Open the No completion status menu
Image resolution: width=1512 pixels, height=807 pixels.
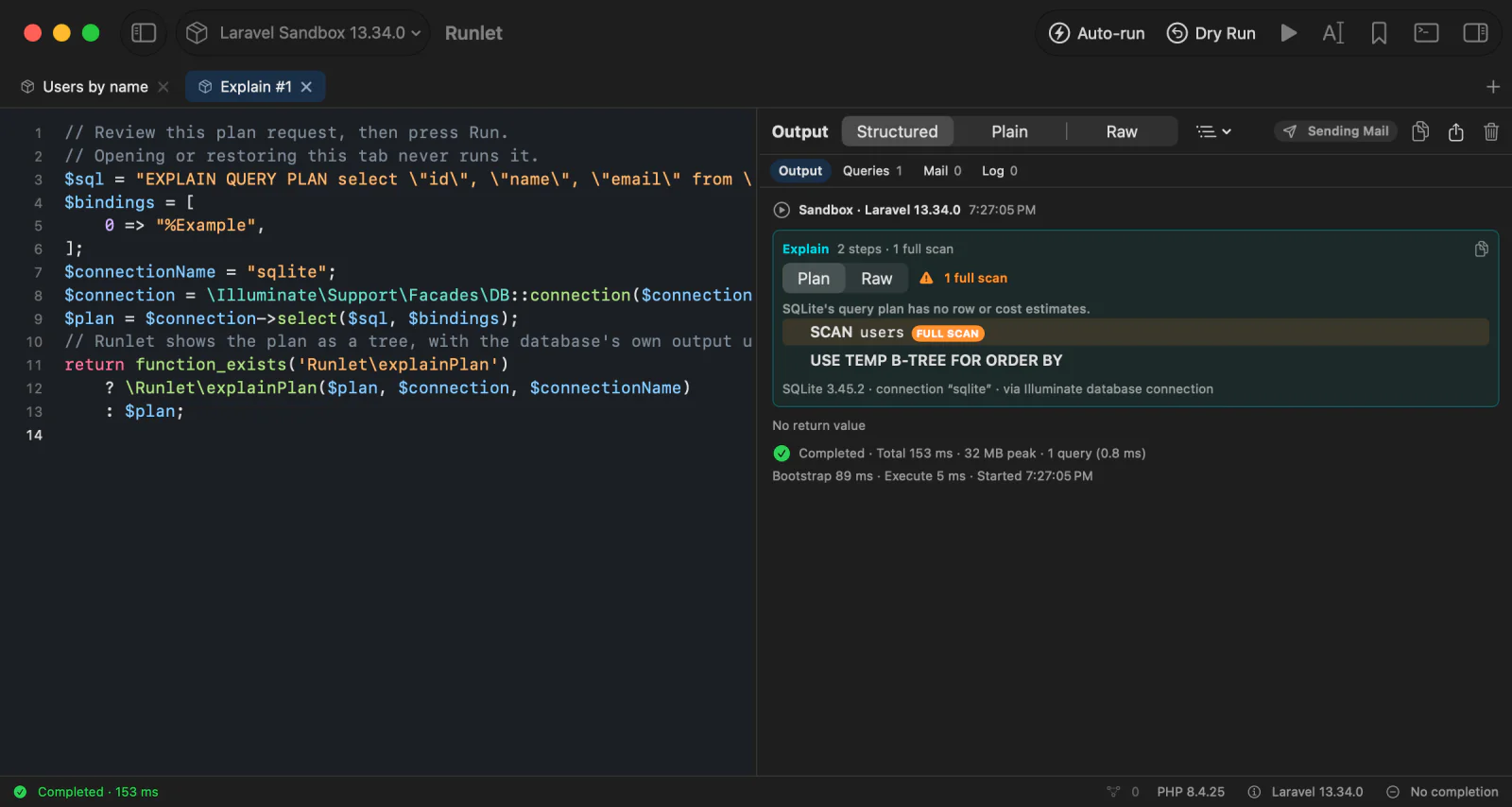(x=1442, y=792)
